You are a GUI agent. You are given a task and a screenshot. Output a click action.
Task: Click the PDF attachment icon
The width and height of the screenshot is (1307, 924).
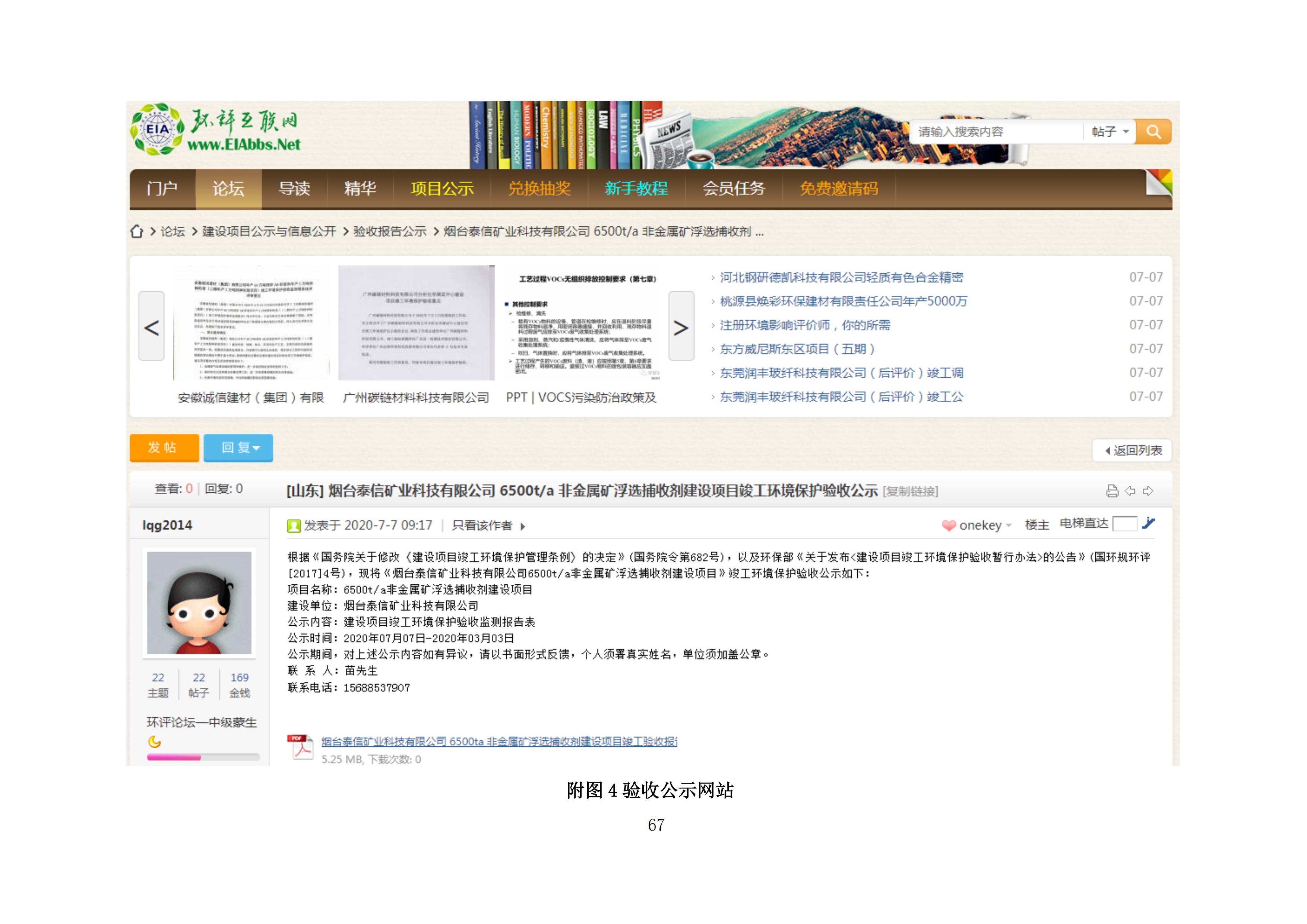300,747
